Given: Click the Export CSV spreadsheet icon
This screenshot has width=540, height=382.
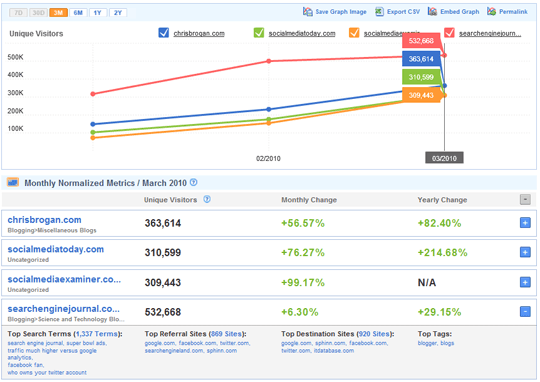Looking at the screenshot, I should [379, 12].
